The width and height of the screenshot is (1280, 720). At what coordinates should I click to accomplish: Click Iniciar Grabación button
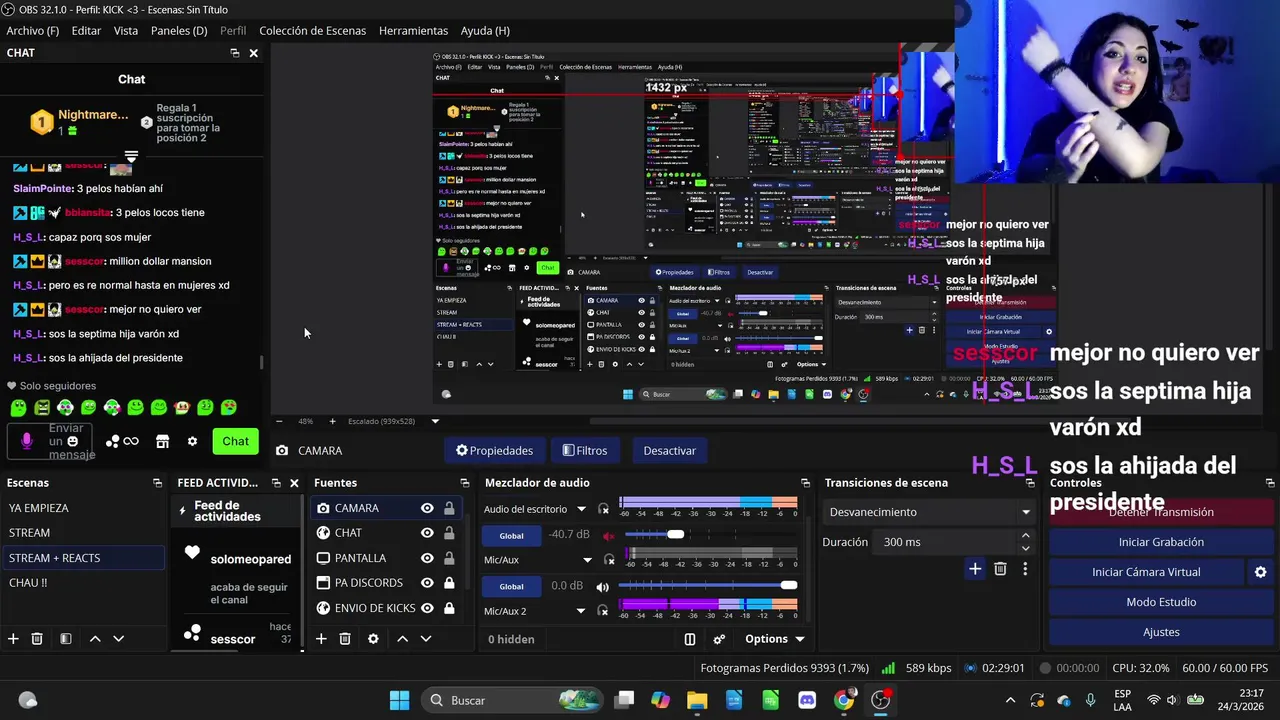pos(1161,542)
